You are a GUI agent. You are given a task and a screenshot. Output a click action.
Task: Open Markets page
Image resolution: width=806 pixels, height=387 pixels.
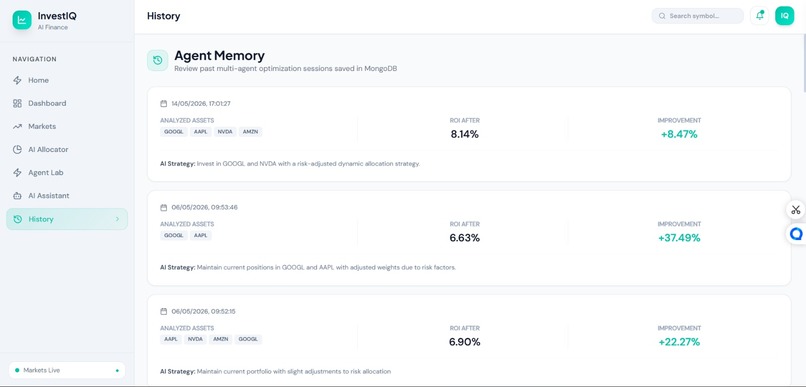click(x=67, y=126)
